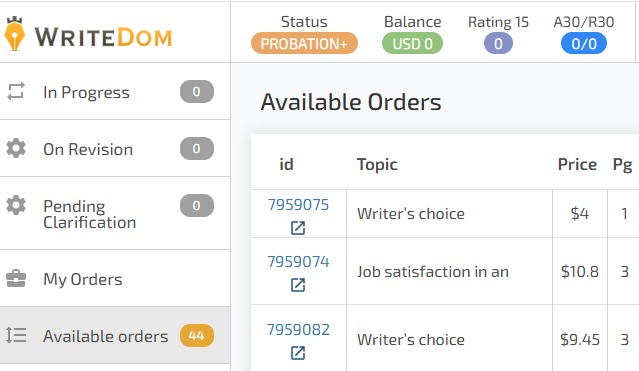Click the Available orders list icon
The image size is (639, 371).
tap(16, 336)
